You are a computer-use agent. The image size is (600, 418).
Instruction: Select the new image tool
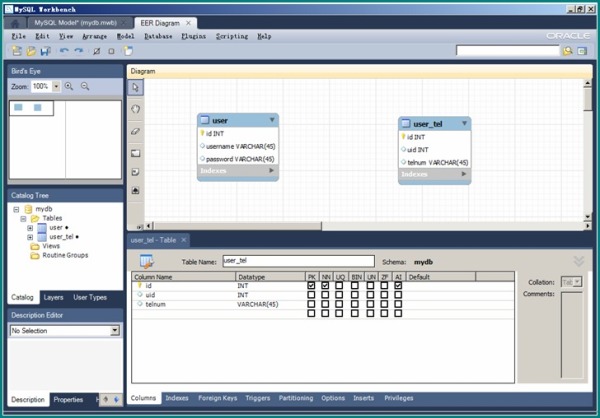135,190
